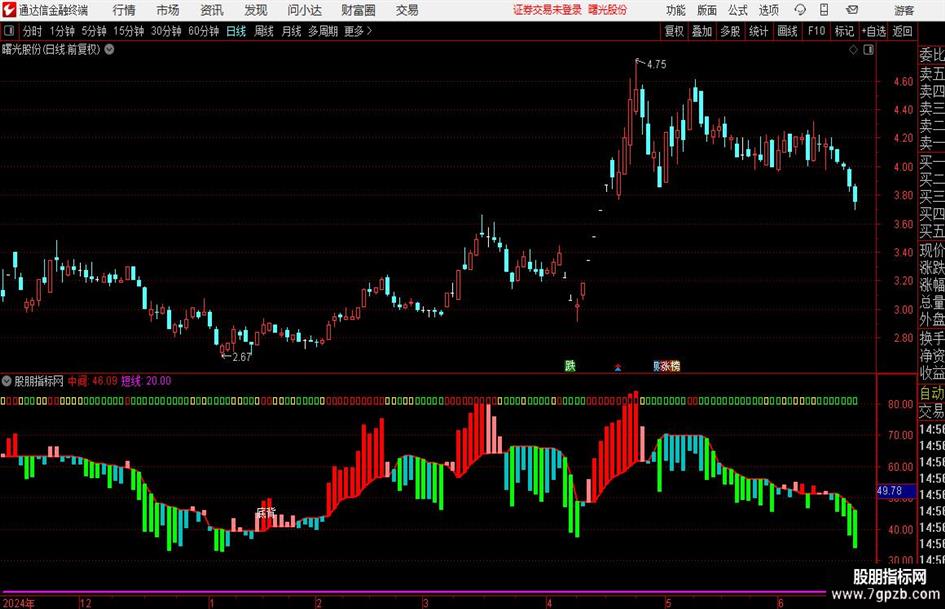
Task: Click the Tongdaxin red logo icon
Action: point(9,10)
